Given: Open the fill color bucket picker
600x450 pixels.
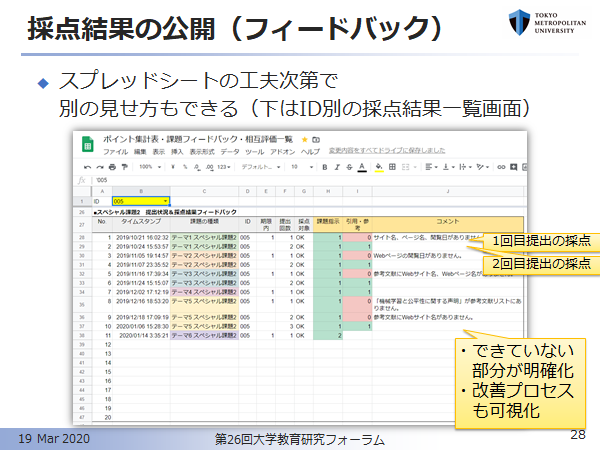Looking at the screenshot, I should [379, 167].
